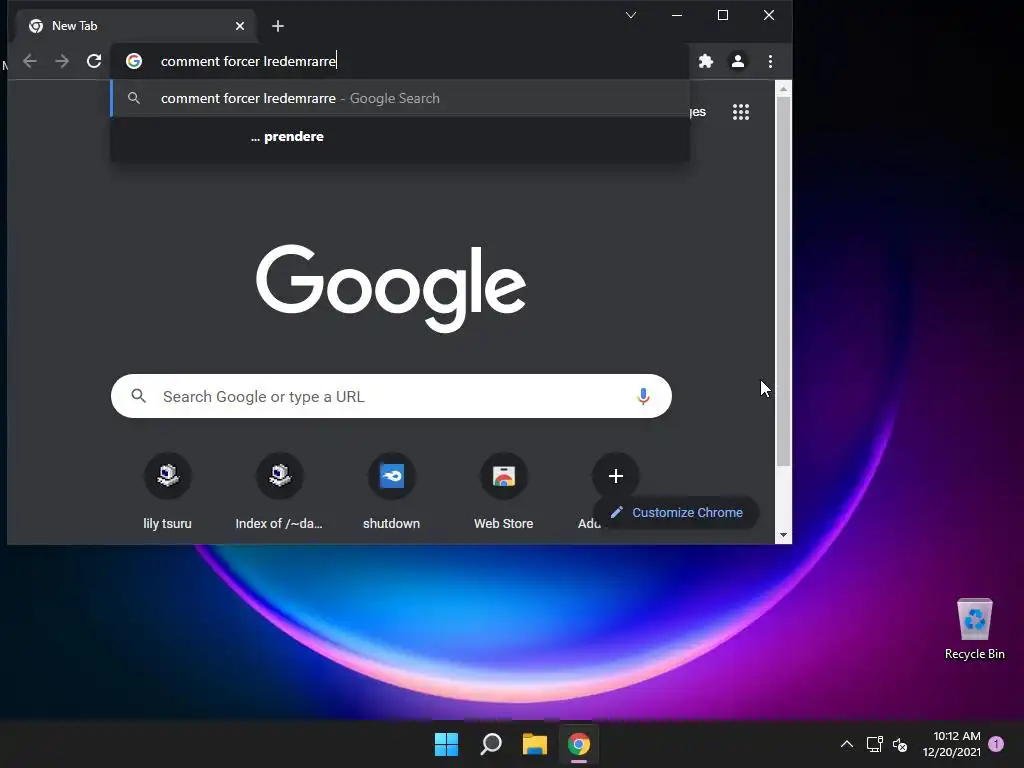
Task: Reload the page with the refresh icon
Action: pyautogui.click(x=94, y=61)
